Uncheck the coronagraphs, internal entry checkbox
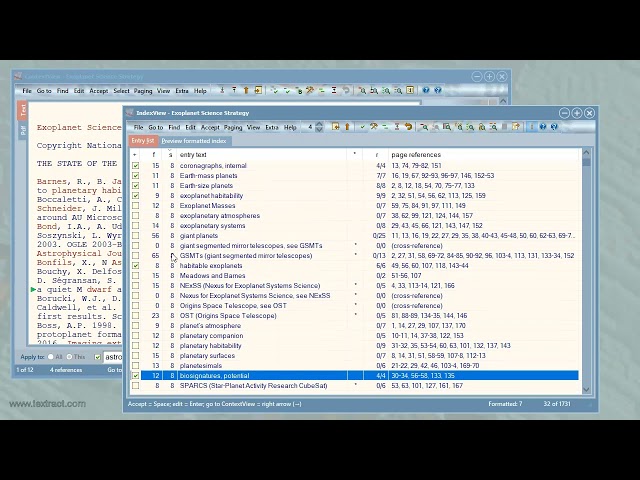 tap(135, 166)
